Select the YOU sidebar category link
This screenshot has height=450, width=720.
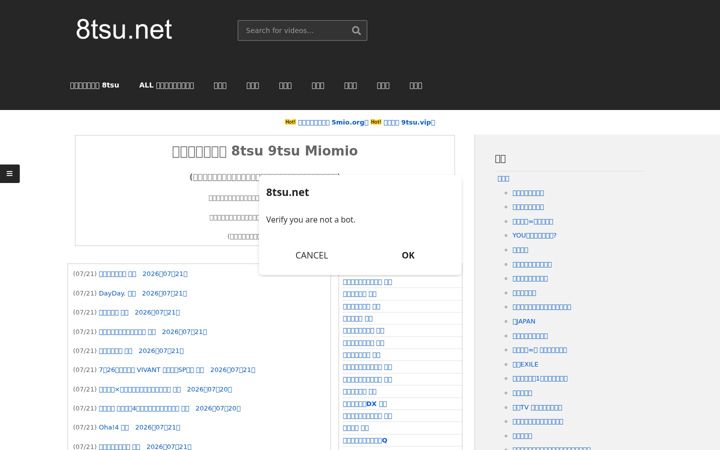pyautogui.click(x=534, y=236)
